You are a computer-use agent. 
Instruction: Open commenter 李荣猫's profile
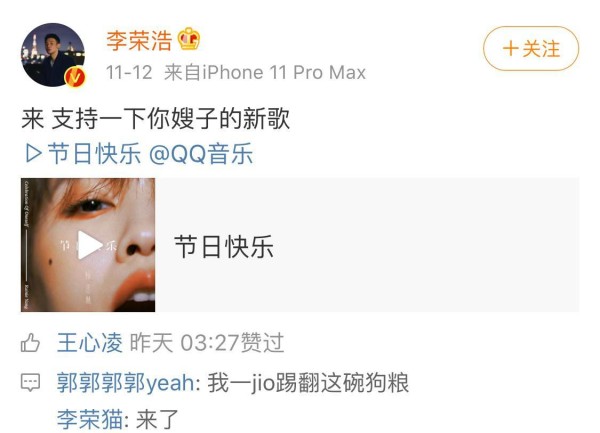(x=90, y=419)
